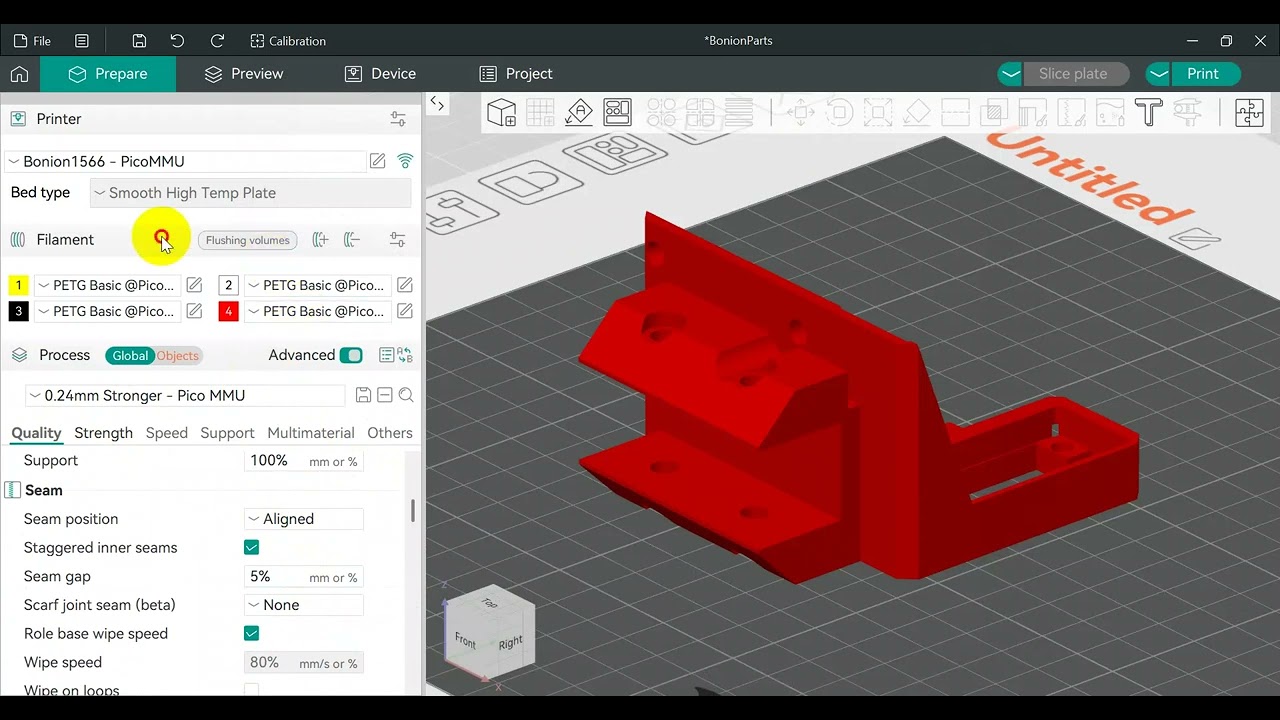The height and width of the screenshot is (720, 1280).
Task: Click the Add object cube icon
Action: tap(502, 112)
